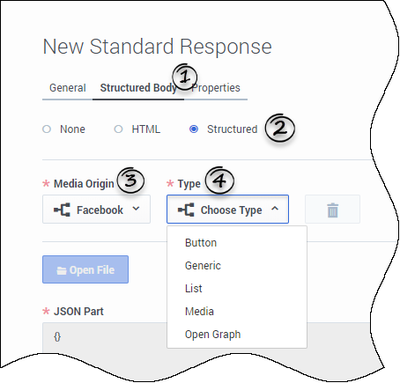Select the HTML radio button
The width and height of the screenshot is (400, 383).
118,129
